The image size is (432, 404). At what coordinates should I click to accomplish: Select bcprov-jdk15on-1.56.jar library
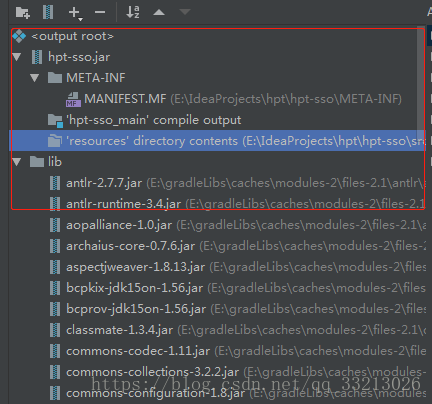pos(136,309)
